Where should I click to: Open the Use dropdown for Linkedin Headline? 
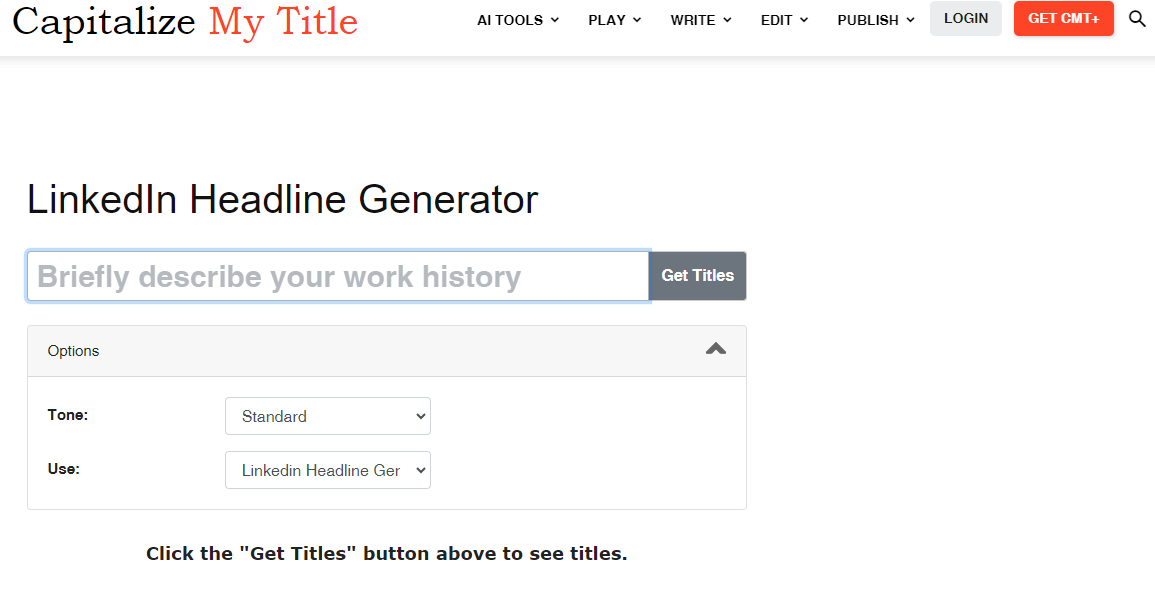click(328, 470)
